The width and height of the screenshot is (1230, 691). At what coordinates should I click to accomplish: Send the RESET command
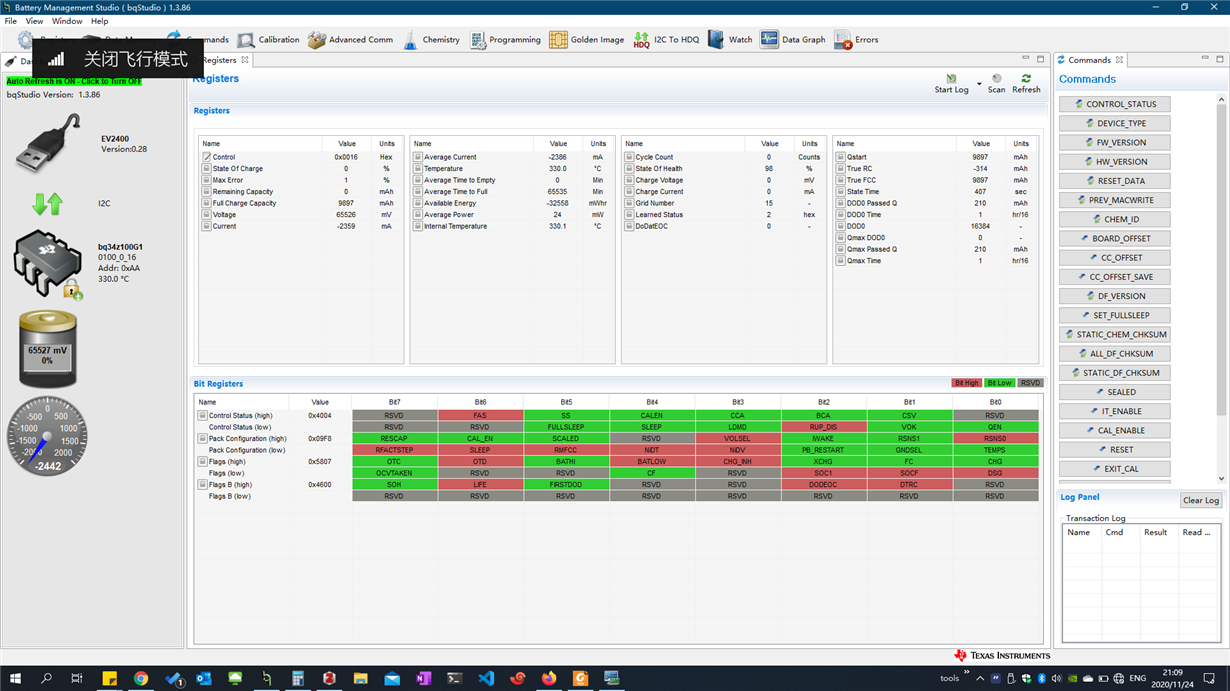(1115, 449)
